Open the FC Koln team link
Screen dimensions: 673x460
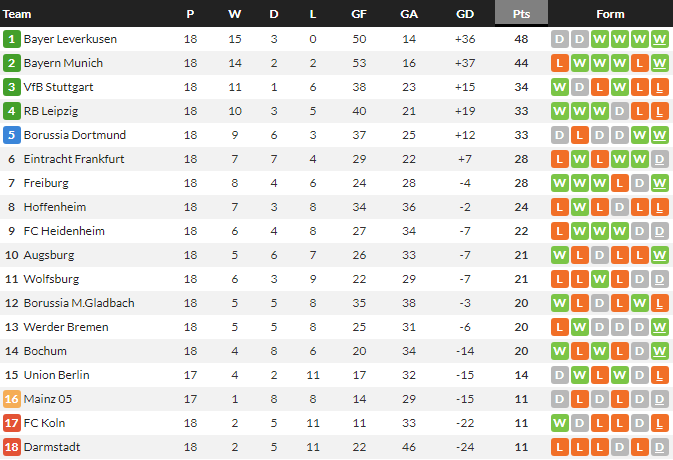point(44,423)
